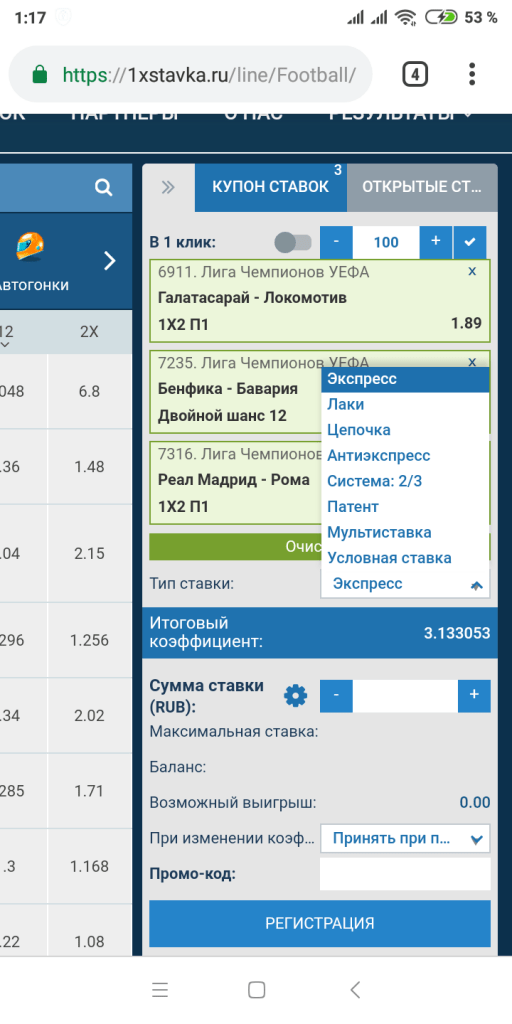Open the browser three-dot menu

click(472, 74)
